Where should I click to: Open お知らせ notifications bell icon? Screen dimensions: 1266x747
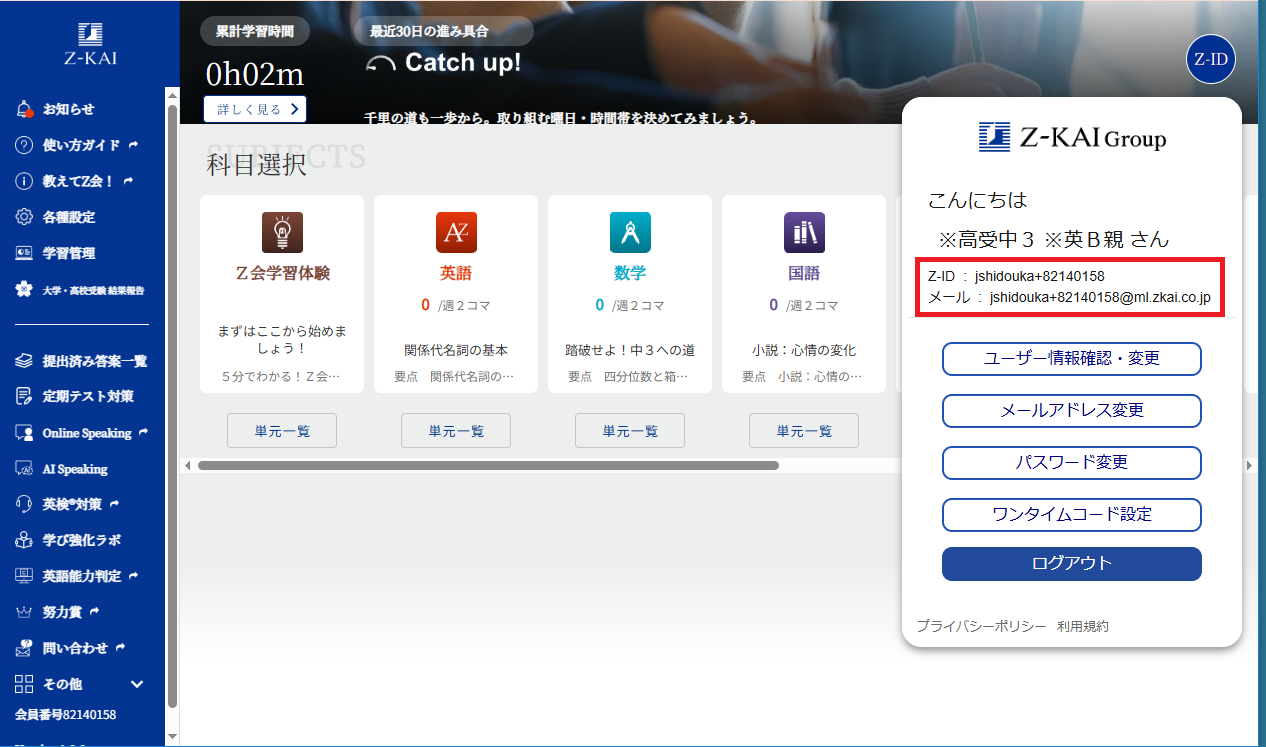25,109
